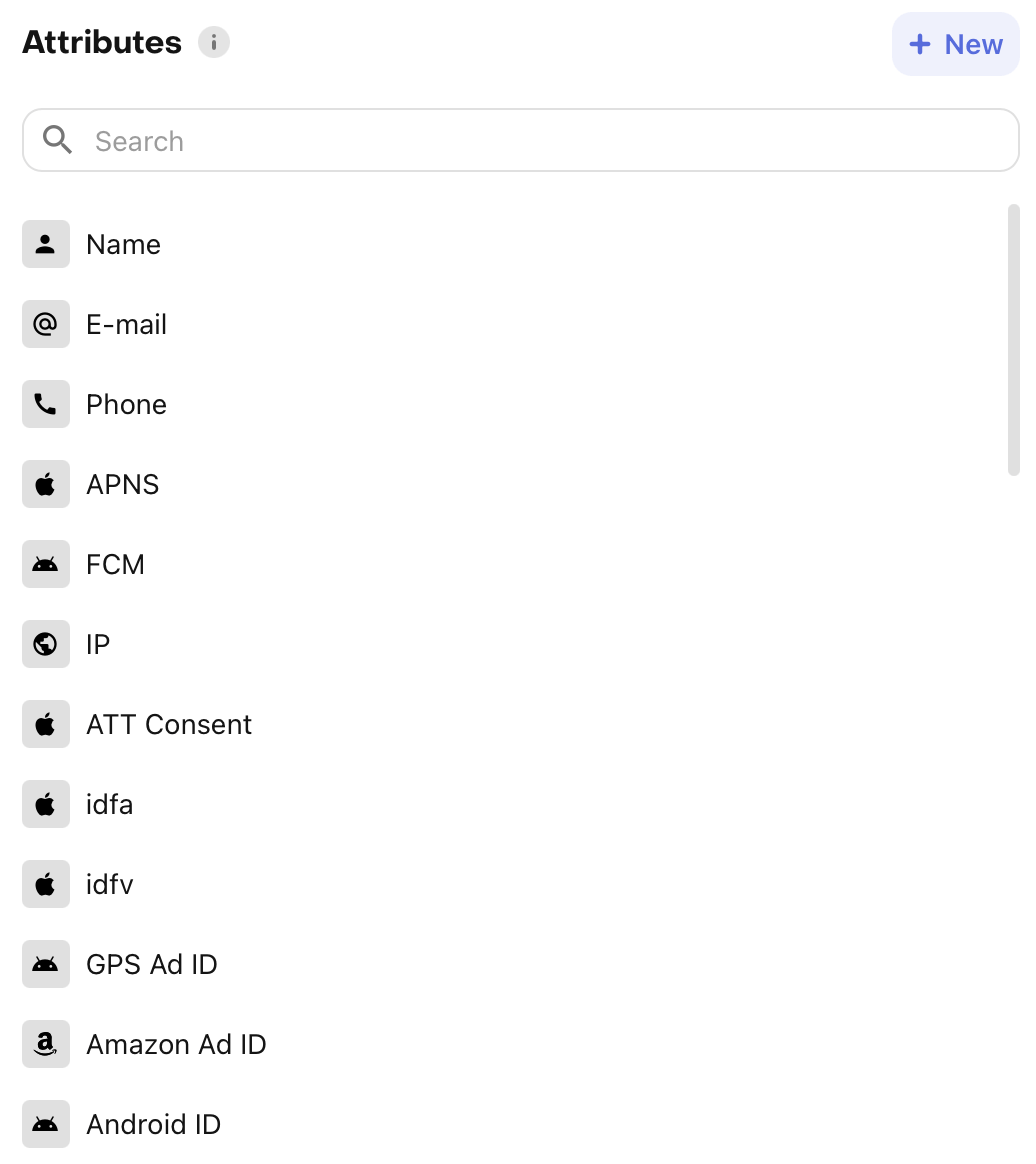Choose the Amazon Ad ID attribute

point(176,1044)
